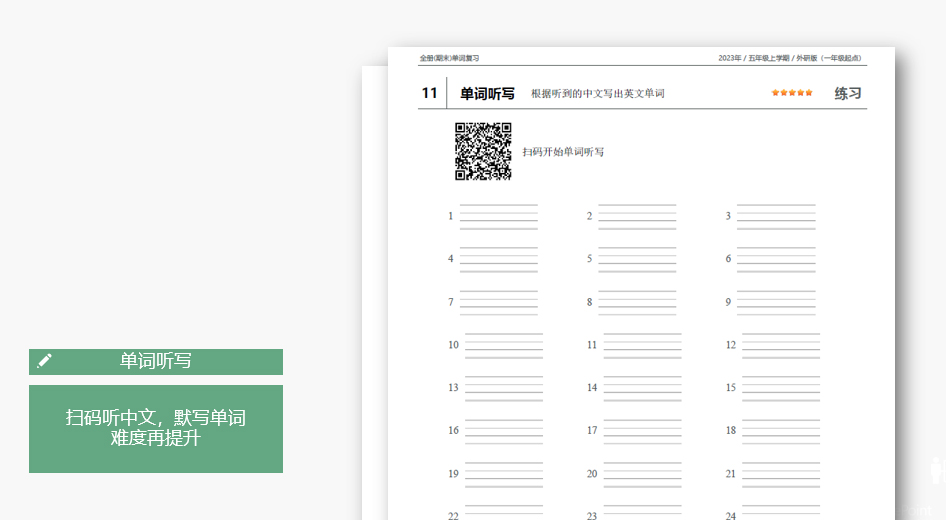Click the writing lines for item 11

[642, 346]
